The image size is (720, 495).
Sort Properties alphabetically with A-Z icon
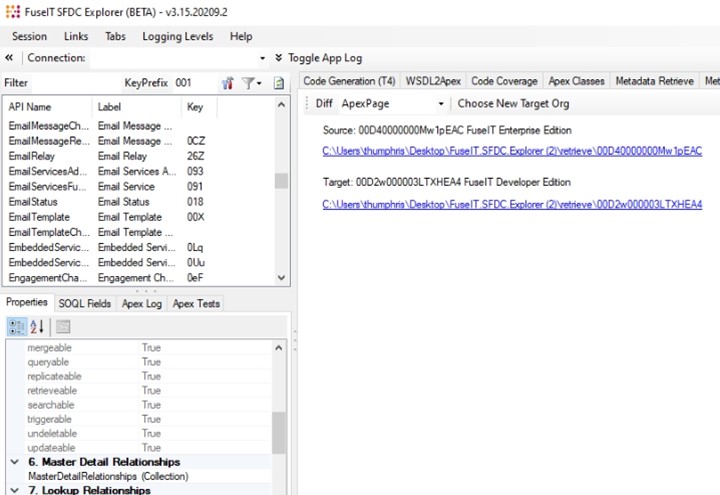(37, 326)
